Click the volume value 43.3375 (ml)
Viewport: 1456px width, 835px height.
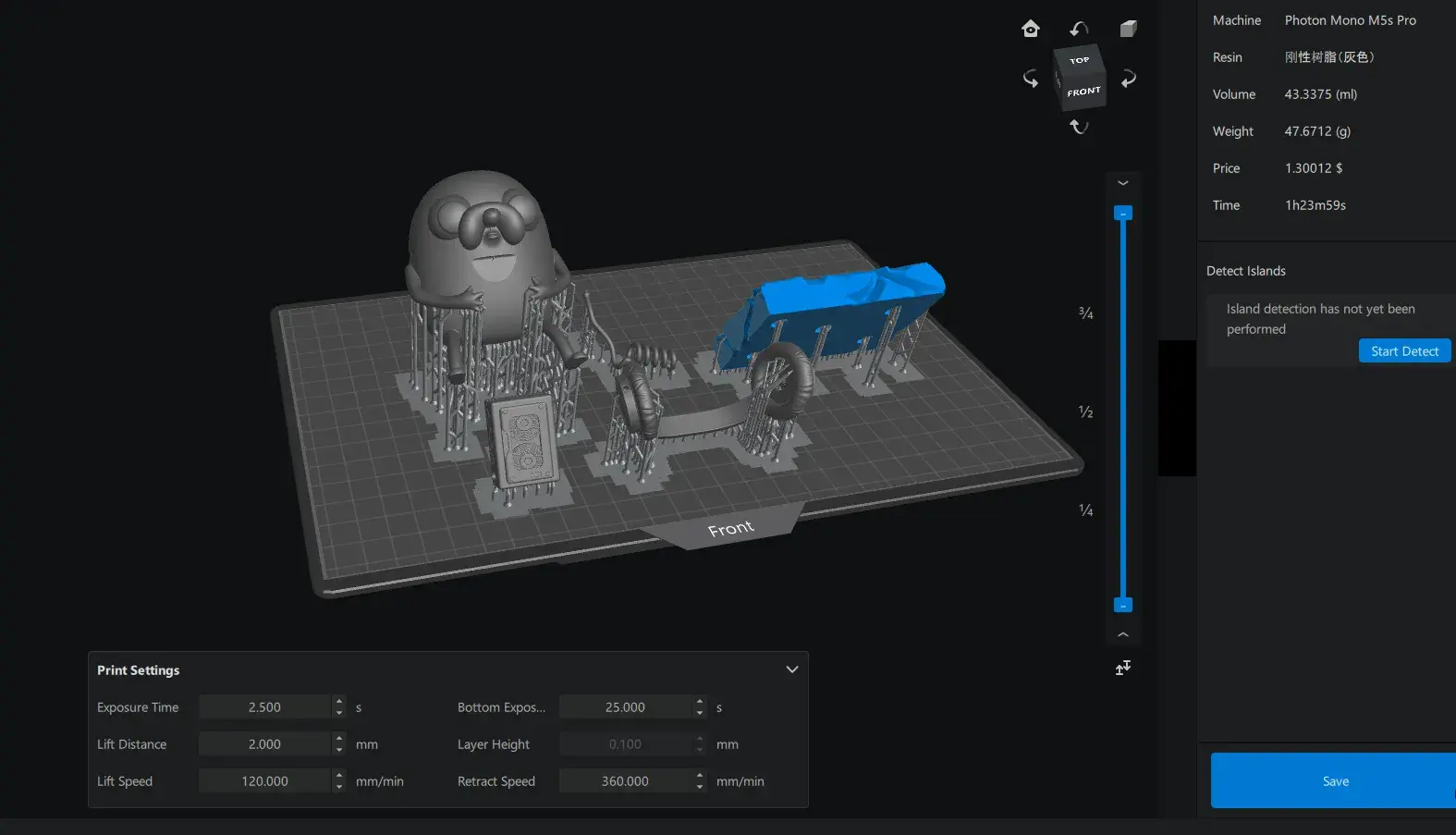(1320, 94)
